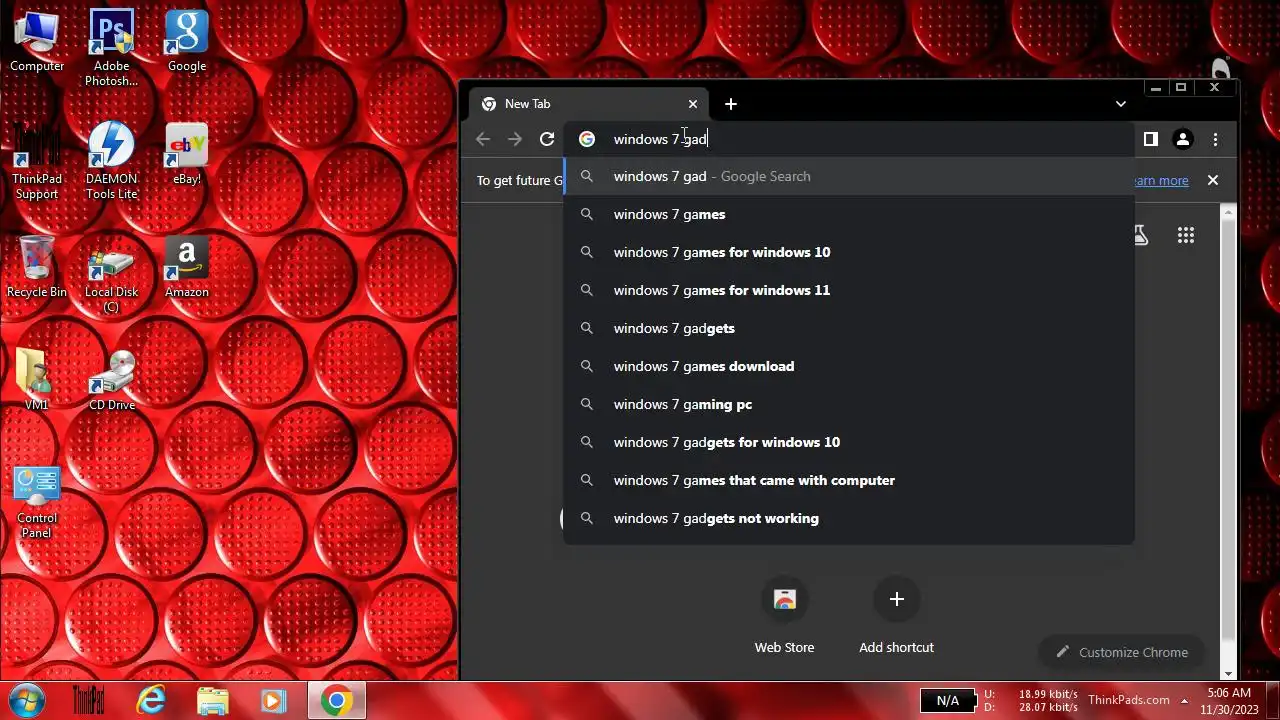The width and height of the screenshot is (1280, 720).
Task: Close the New Tab tab
Action: coord(693,104)
